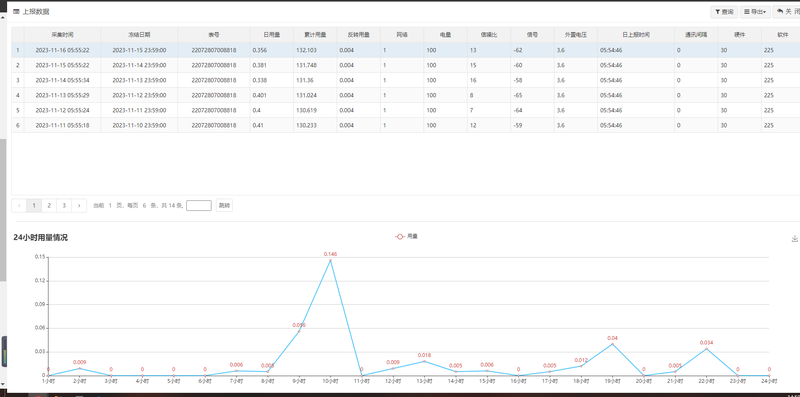Click the 外置电压 column header

click(x=576, y=35)
